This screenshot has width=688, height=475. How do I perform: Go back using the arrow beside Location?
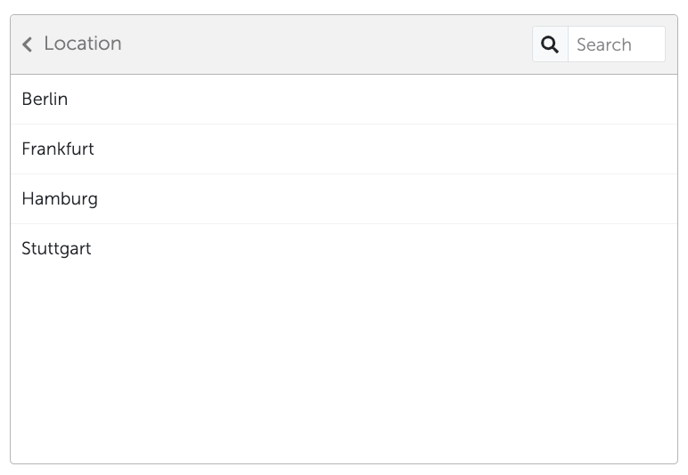coord(27,44)
